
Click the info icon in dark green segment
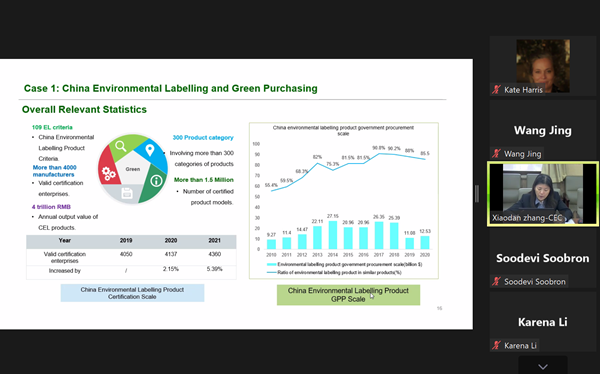(156, 181)
